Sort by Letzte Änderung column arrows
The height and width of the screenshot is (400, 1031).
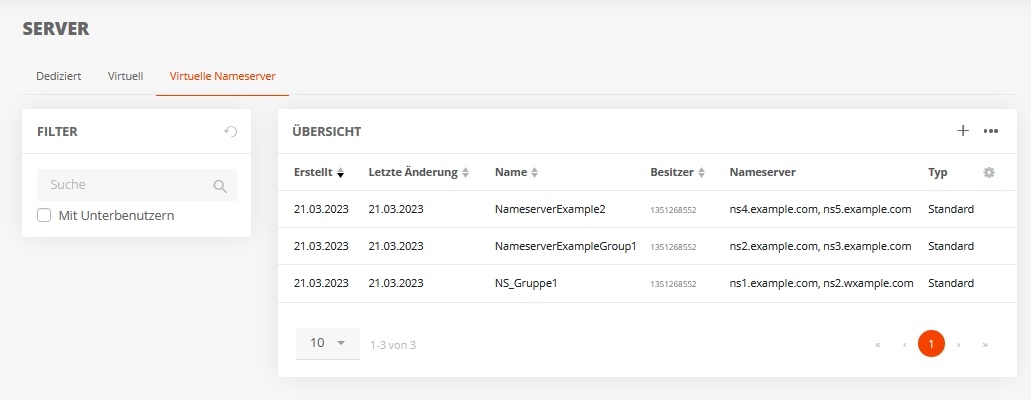[x=466, y=172]
